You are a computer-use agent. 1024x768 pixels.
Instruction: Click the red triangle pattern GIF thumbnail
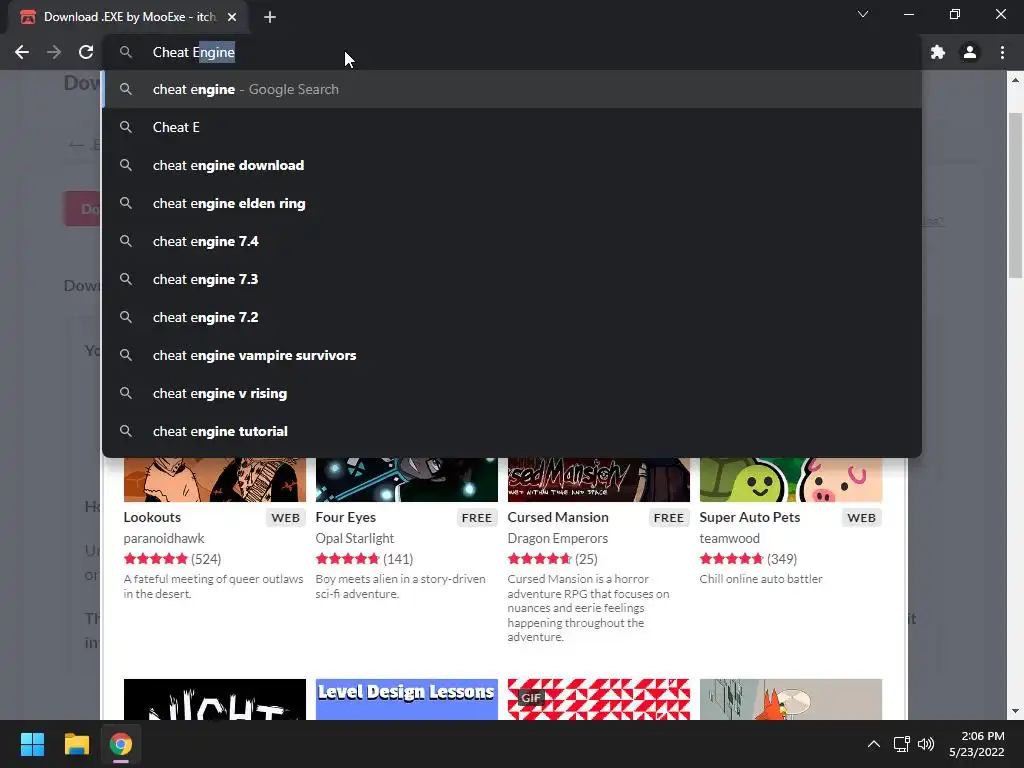coord(599,699)
